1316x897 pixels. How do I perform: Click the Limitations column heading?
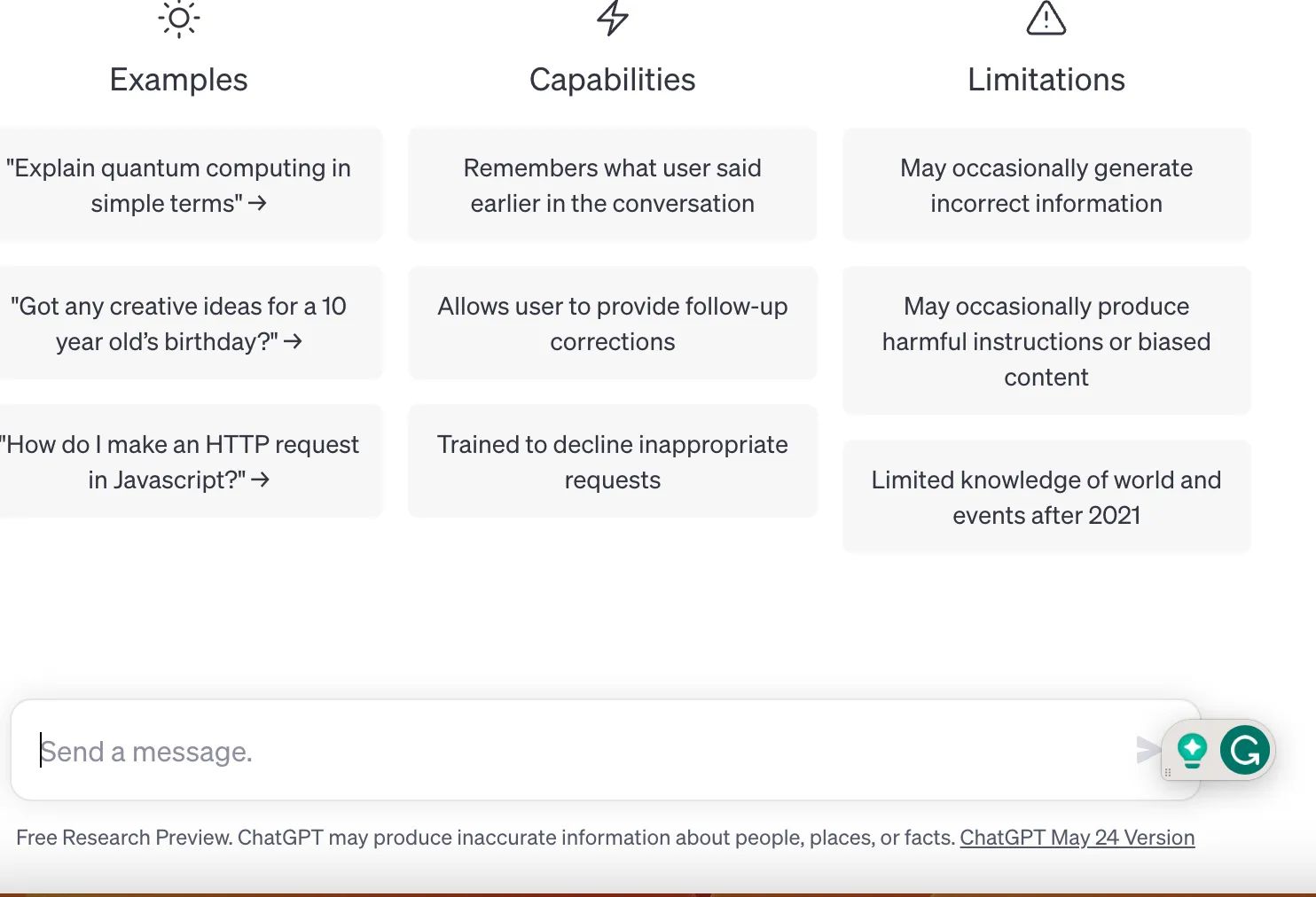(1046, 80)
